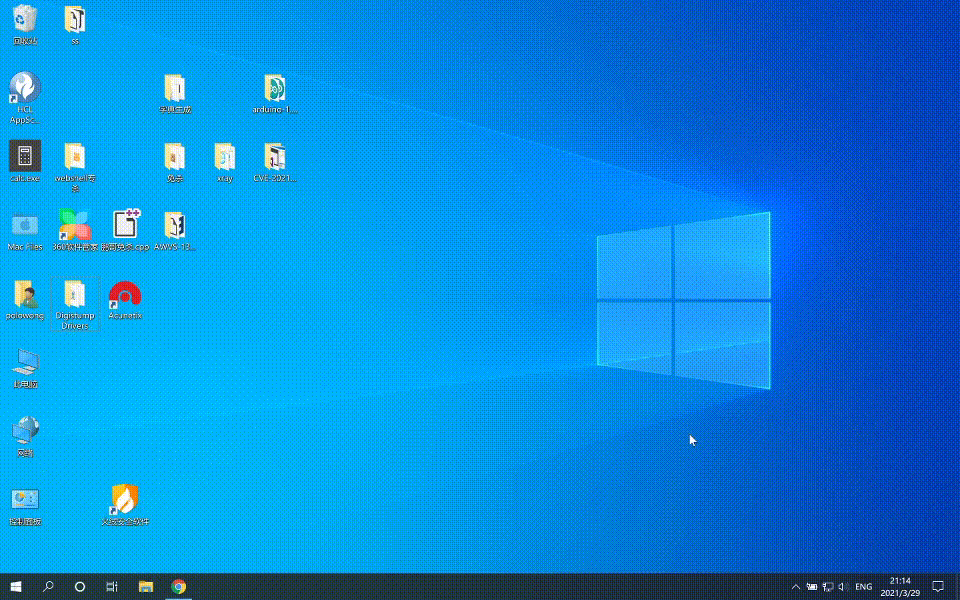The height and width of the screenshot is (600, 960).
Task: Select the folder left of xray
Action: click(x=174, y=162)
